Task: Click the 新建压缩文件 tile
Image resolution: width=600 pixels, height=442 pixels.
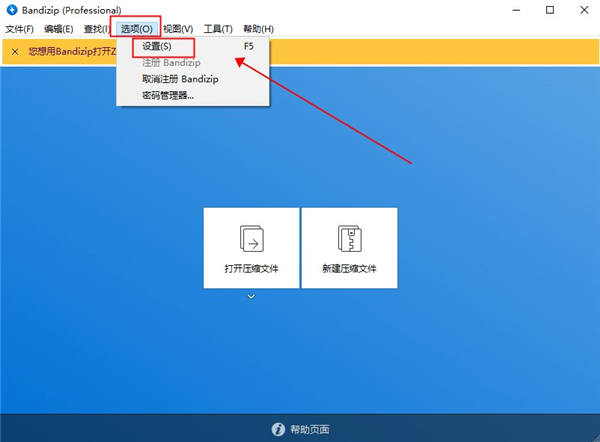Action: click(x=349, y=248)
